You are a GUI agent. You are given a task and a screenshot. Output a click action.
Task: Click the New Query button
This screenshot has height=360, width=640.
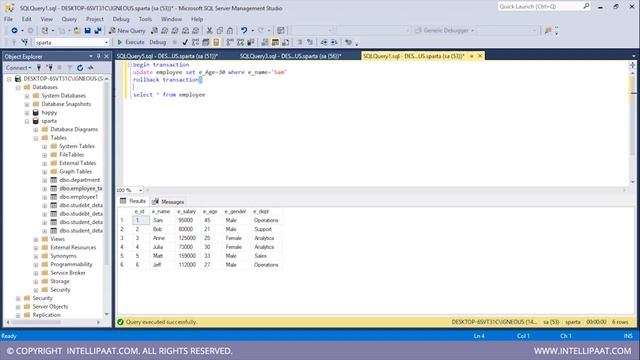pyautogui.click(x=127, y=31)
